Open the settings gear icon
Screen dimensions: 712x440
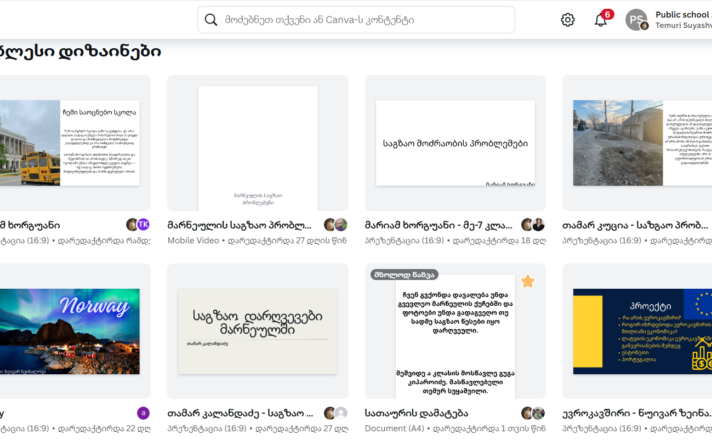tap(567, 20)
